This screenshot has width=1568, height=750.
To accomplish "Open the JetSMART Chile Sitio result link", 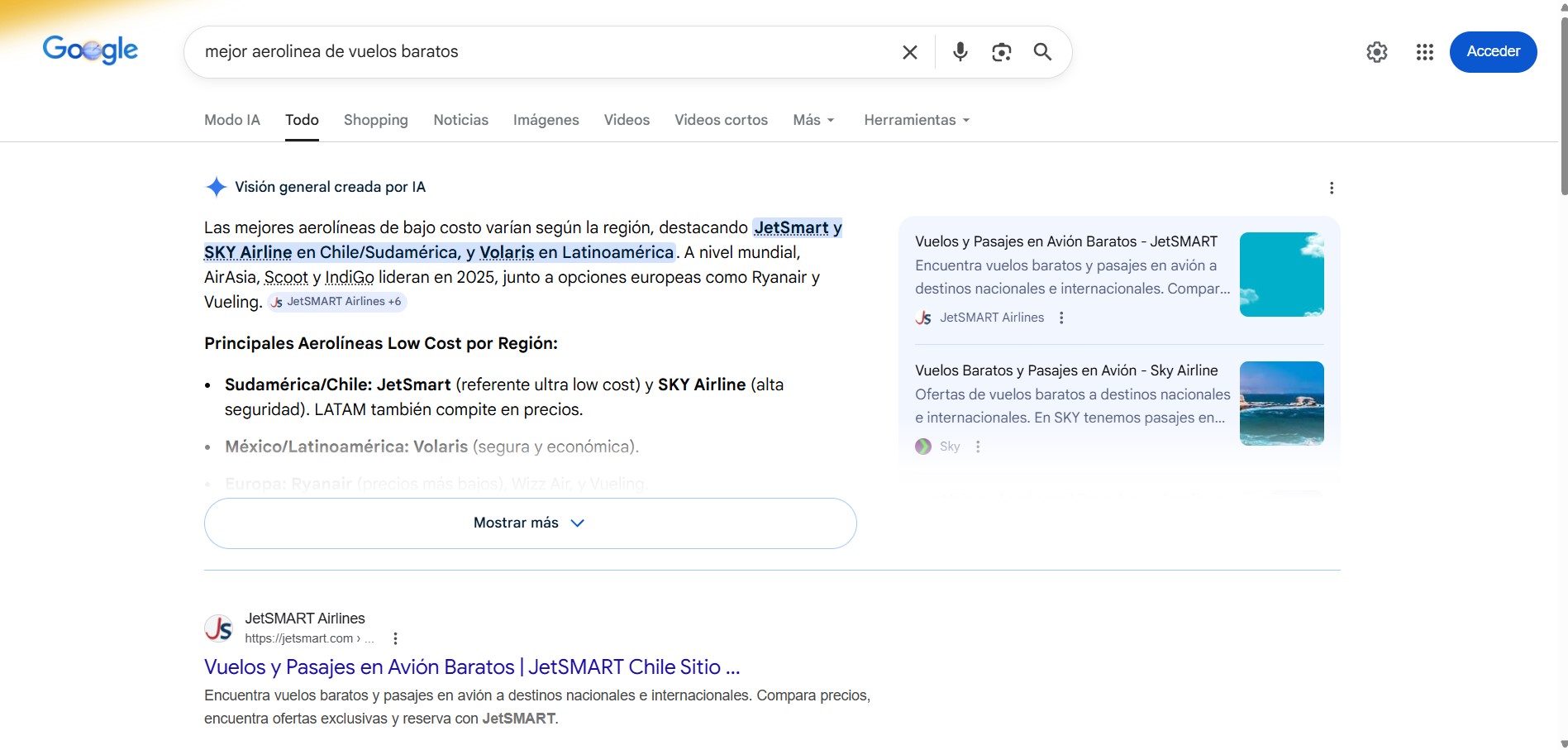I will coord(471,666).
